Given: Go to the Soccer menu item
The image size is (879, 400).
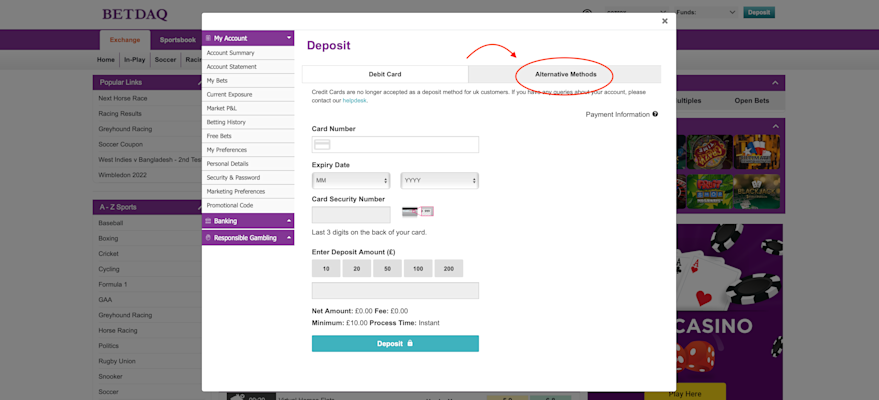Looking at the screenshot, I should pyautogui.click(x=165, y=59).
